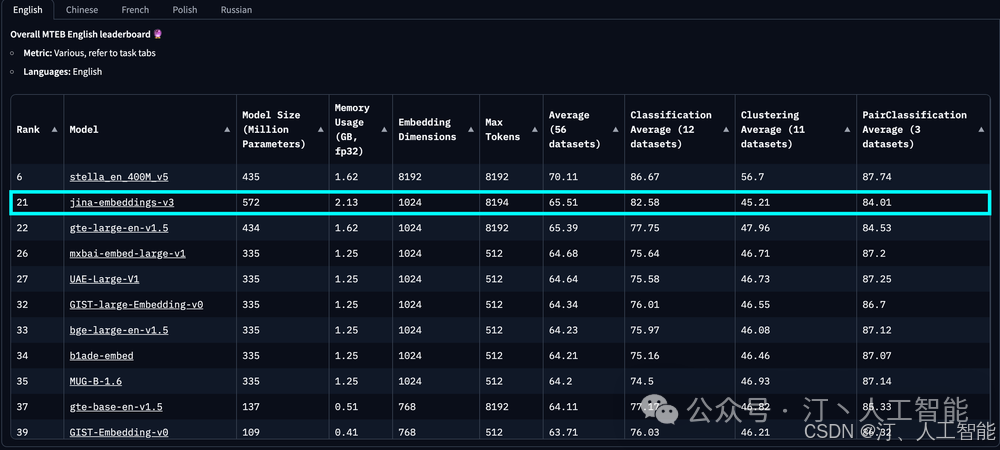Sort by Average (56 datasets) arrow
Screen dimensions: 1000x450
point(615,130)
